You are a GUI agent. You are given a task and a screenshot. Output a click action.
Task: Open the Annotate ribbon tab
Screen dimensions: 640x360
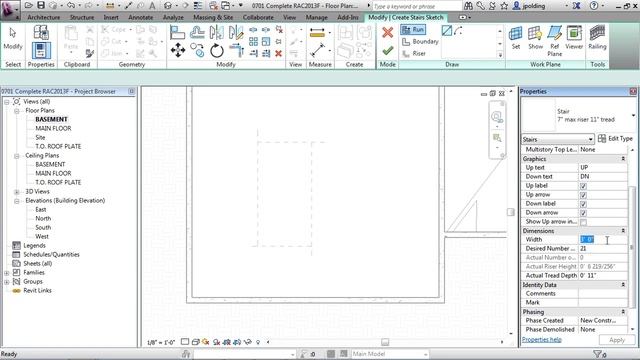pyautogui.click(x=140, y=18)
